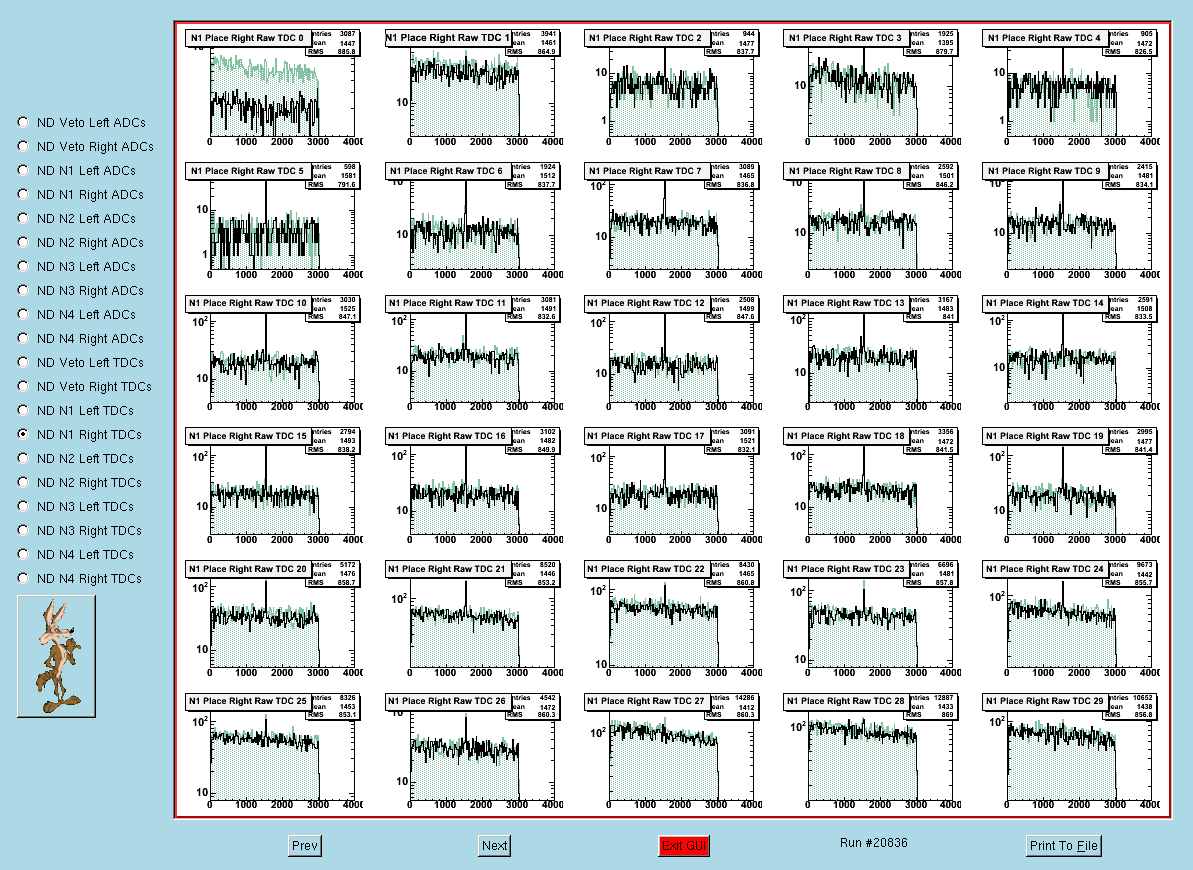Click the stats box of Raw TDC 29

click(1131, 706)
